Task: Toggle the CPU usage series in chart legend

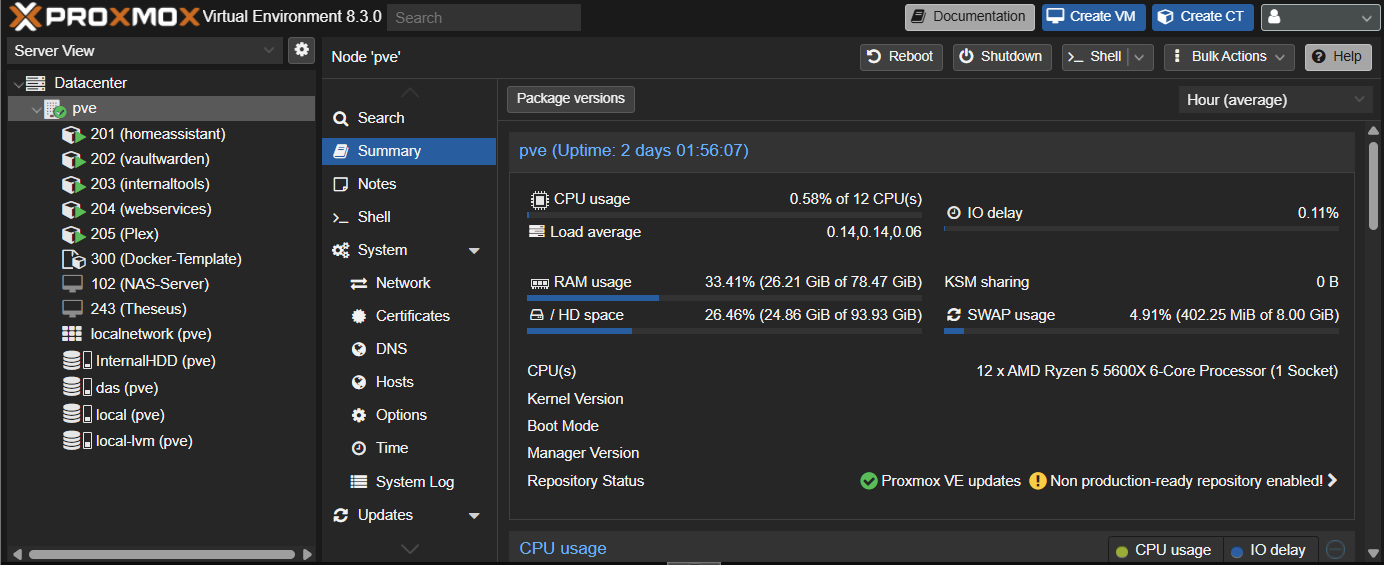Action: (1164, 550)
